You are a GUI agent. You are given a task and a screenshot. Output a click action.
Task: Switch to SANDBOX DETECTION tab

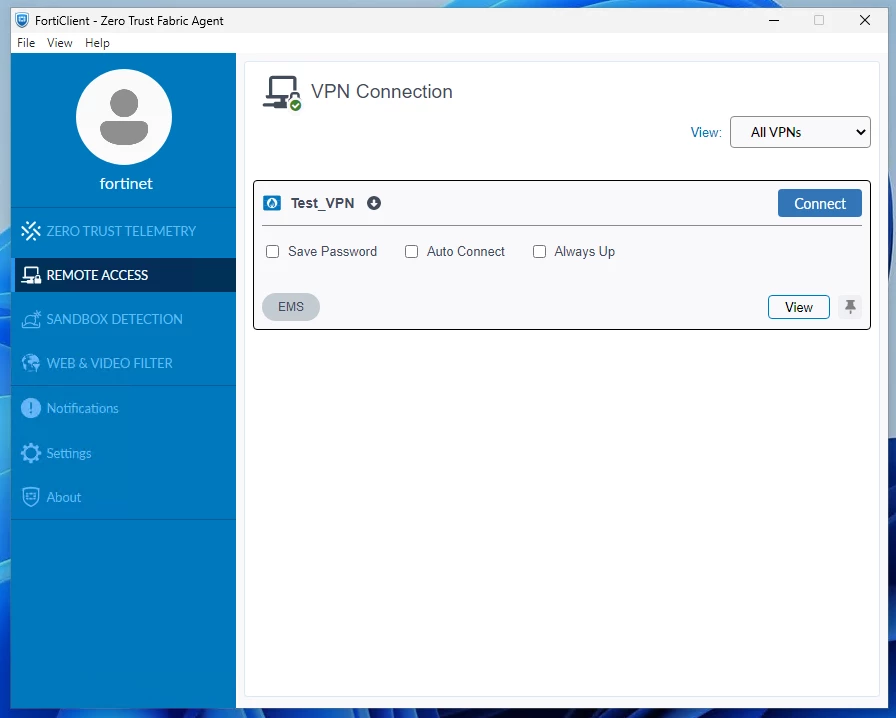click(x=123, y=319)
